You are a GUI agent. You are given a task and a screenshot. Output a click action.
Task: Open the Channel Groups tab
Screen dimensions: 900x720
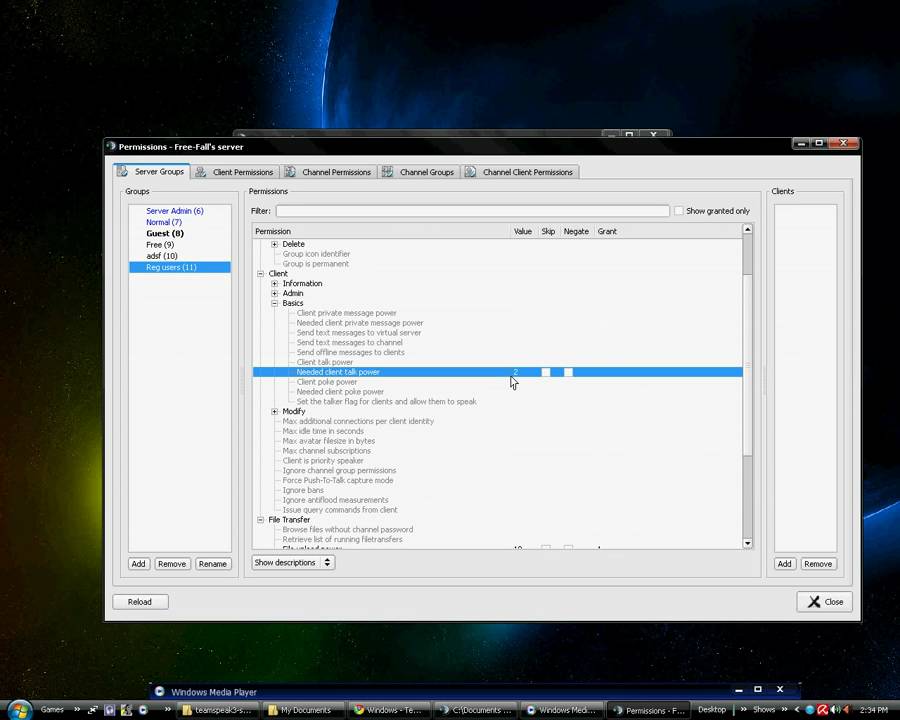[419, 172]
